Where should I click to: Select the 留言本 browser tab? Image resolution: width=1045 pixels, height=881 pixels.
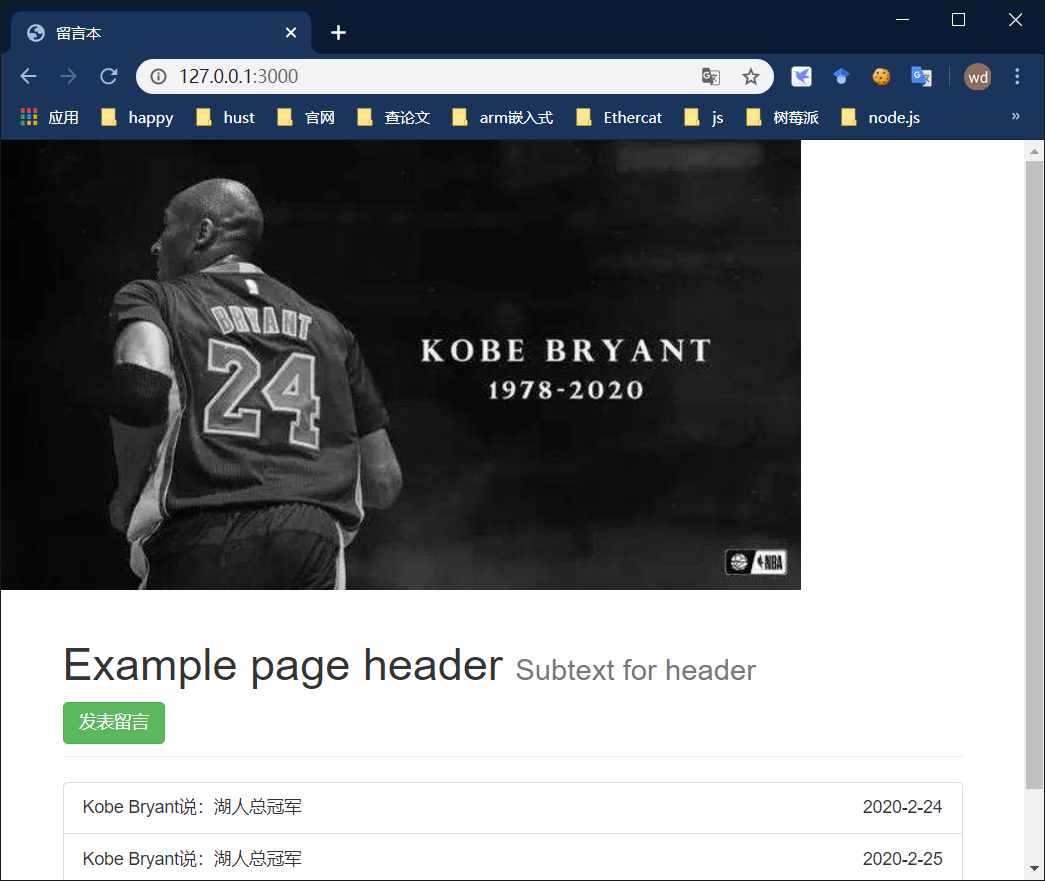tap(160, 33)
